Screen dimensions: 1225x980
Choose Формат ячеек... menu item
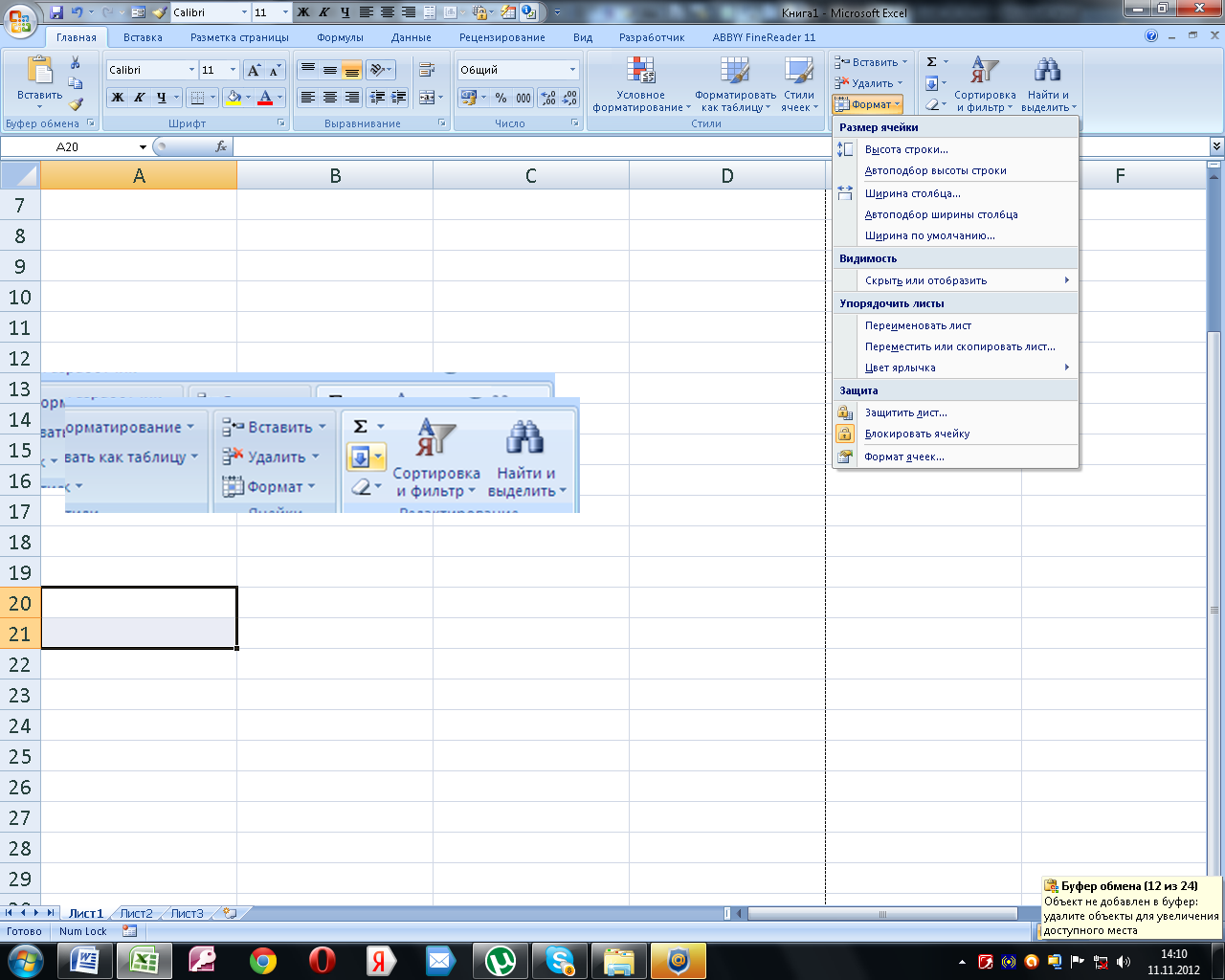click(956, 457)
